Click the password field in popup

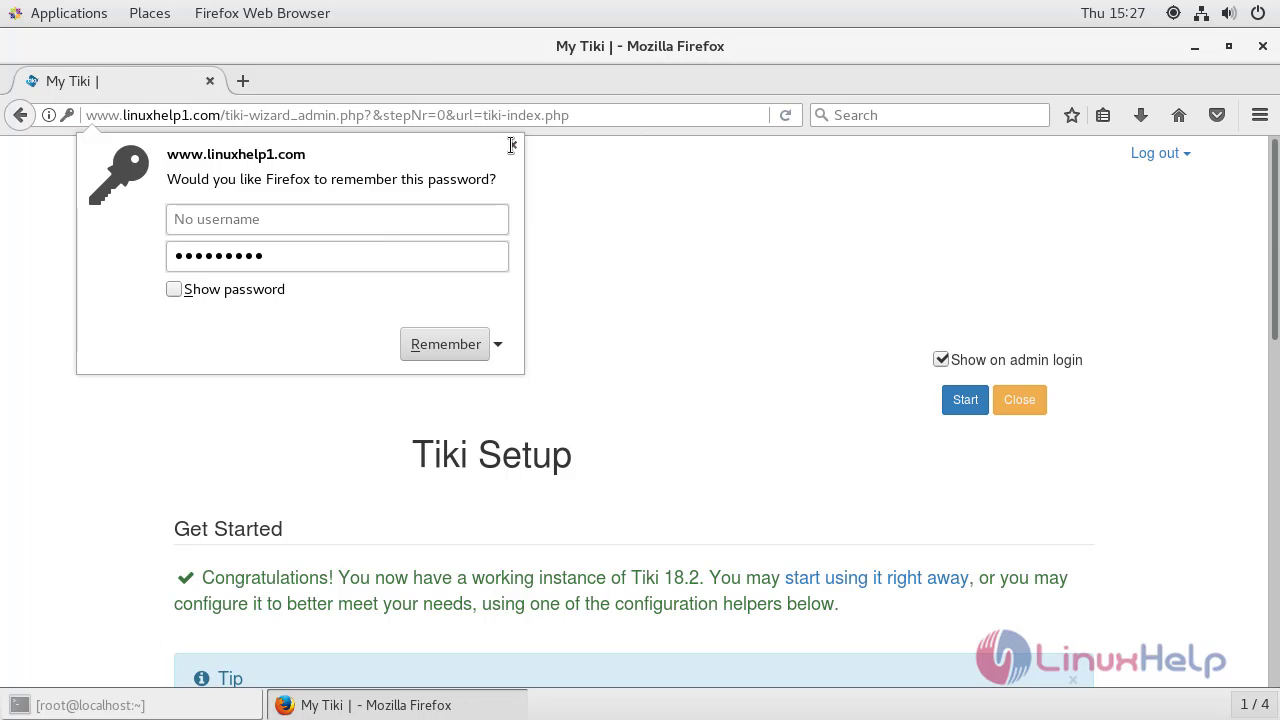pyautogui.click(x=337, y=256)
